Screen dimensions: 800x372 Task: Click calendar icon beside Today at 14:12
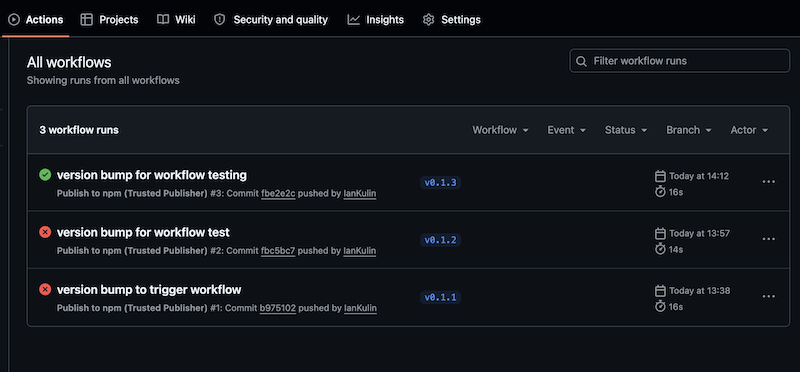coord(660,176)
